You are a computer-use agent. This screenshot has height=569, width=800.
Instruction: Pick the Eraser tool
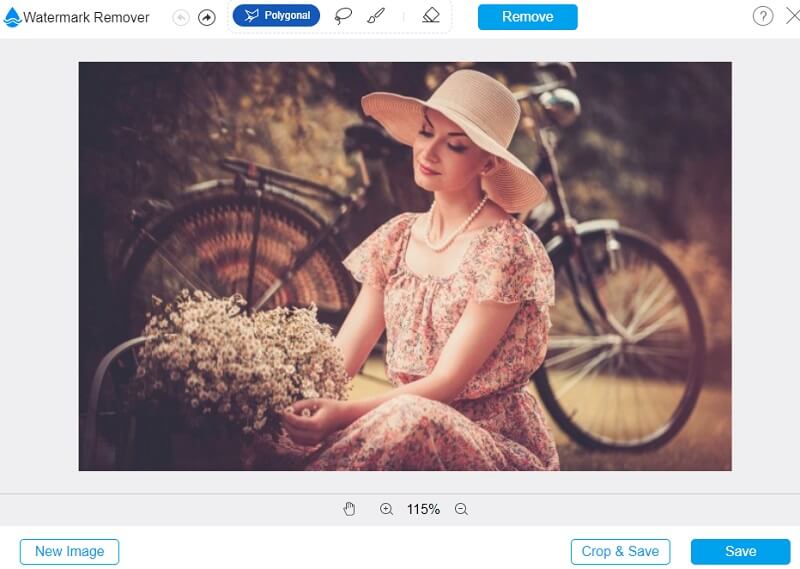tap(430, 16)
